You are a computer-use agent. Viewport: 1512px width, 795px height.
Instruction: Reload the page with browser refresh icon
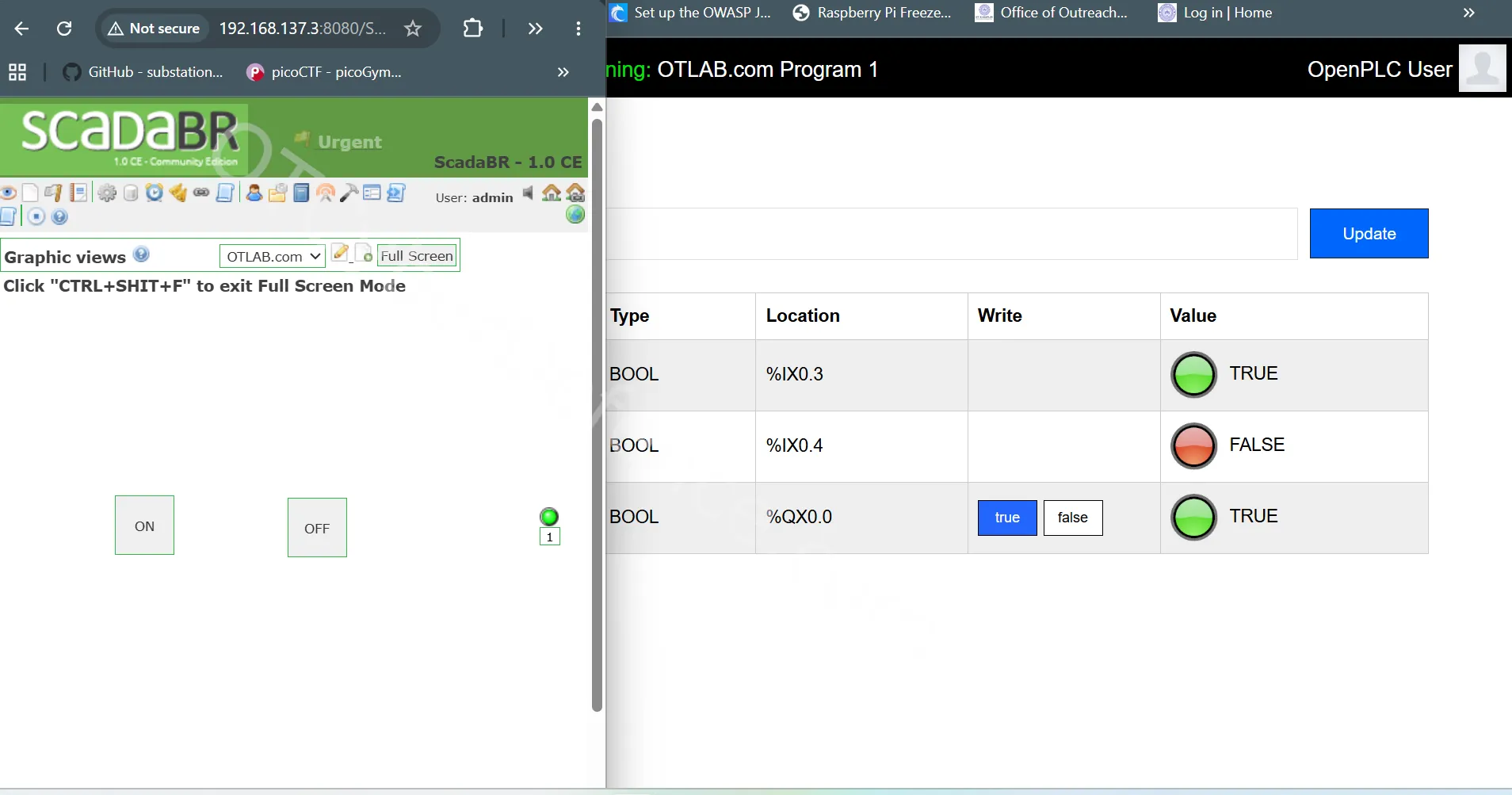tap(64, 29)
